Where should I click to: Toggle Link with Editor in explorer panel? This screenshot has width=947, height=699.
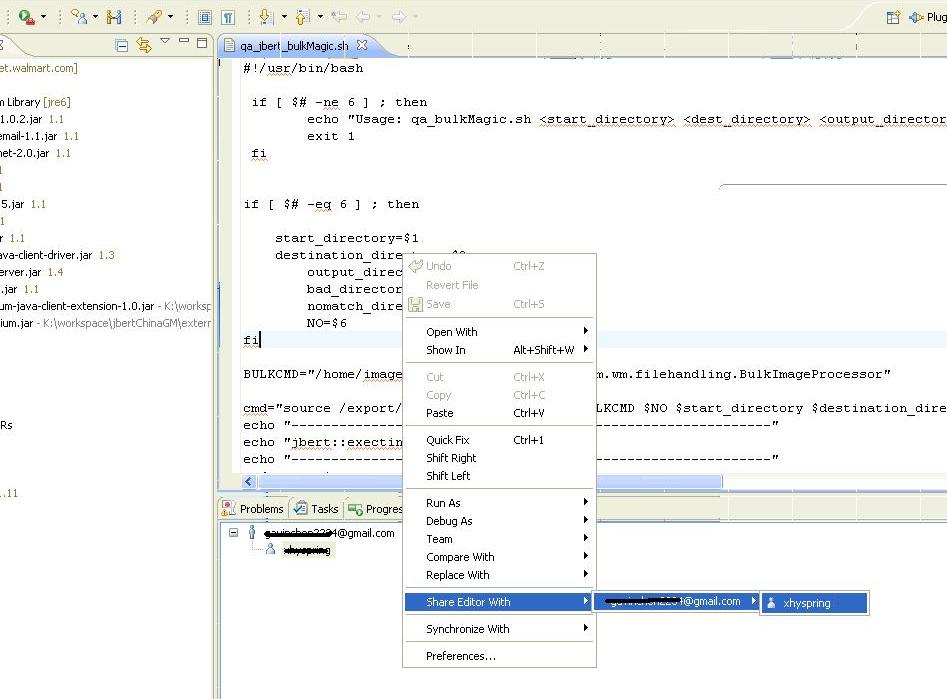pos(143,45)
